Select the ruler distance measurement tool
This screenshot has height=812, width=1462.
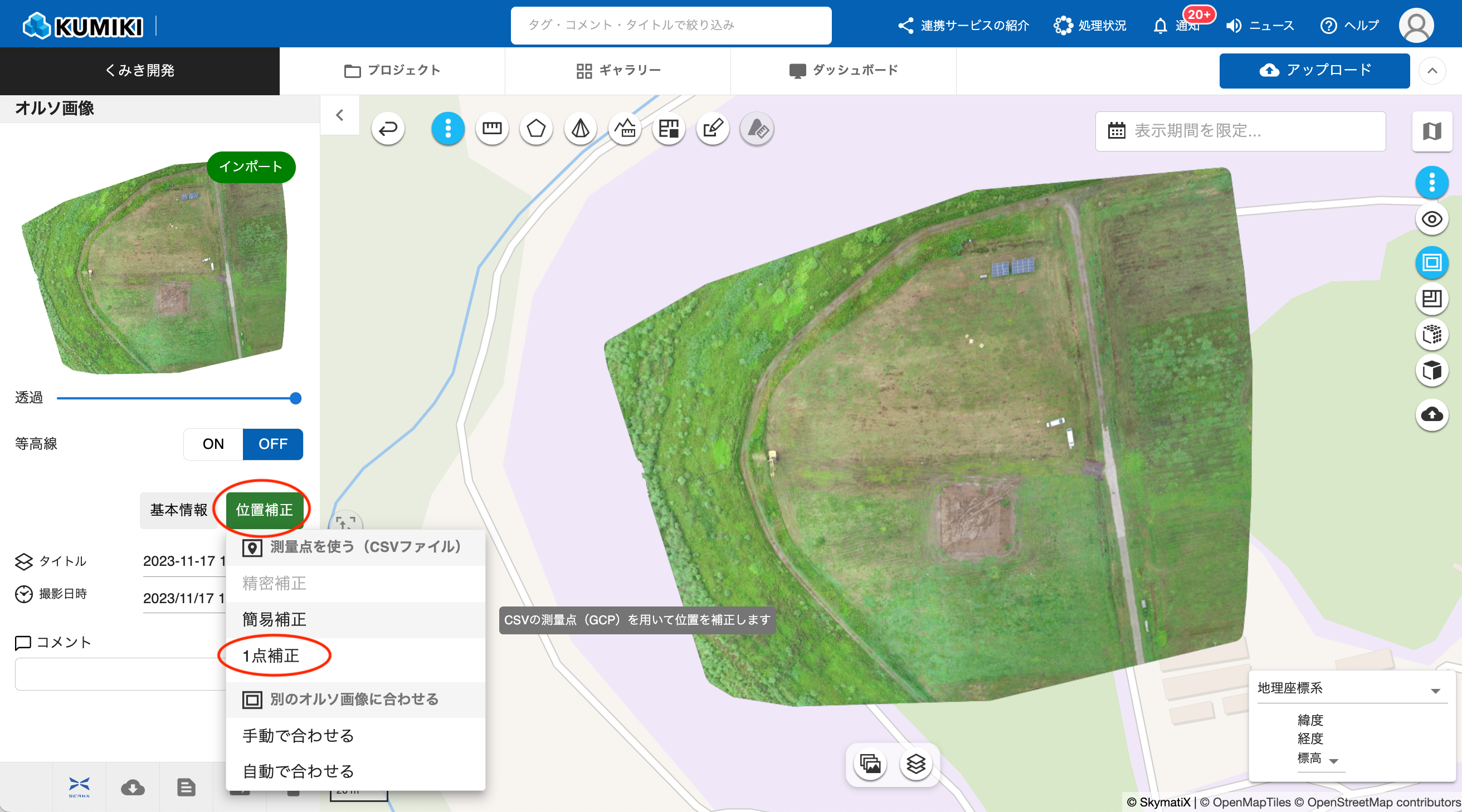(x=491, y=129)
